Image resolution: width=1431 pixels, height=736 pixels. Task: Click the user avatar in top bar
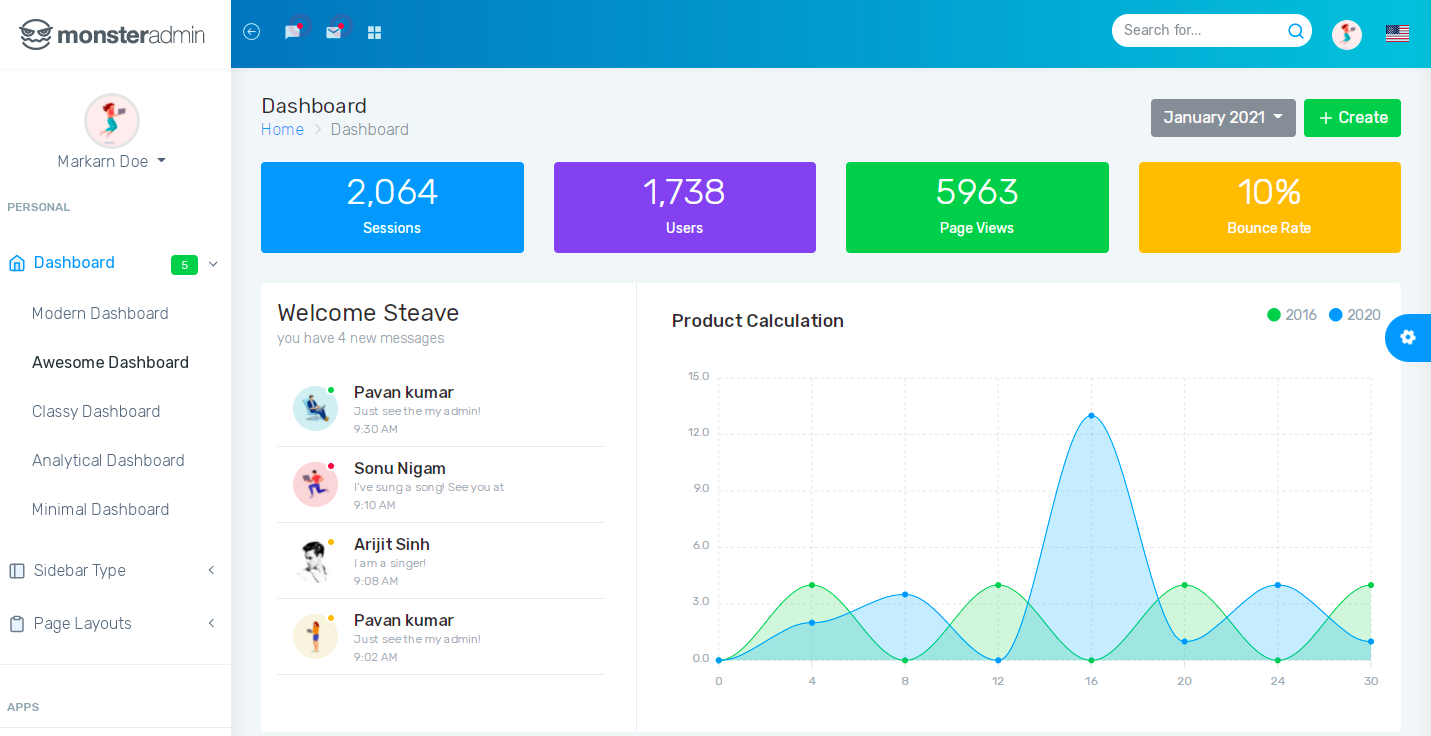coord(1347,35)
